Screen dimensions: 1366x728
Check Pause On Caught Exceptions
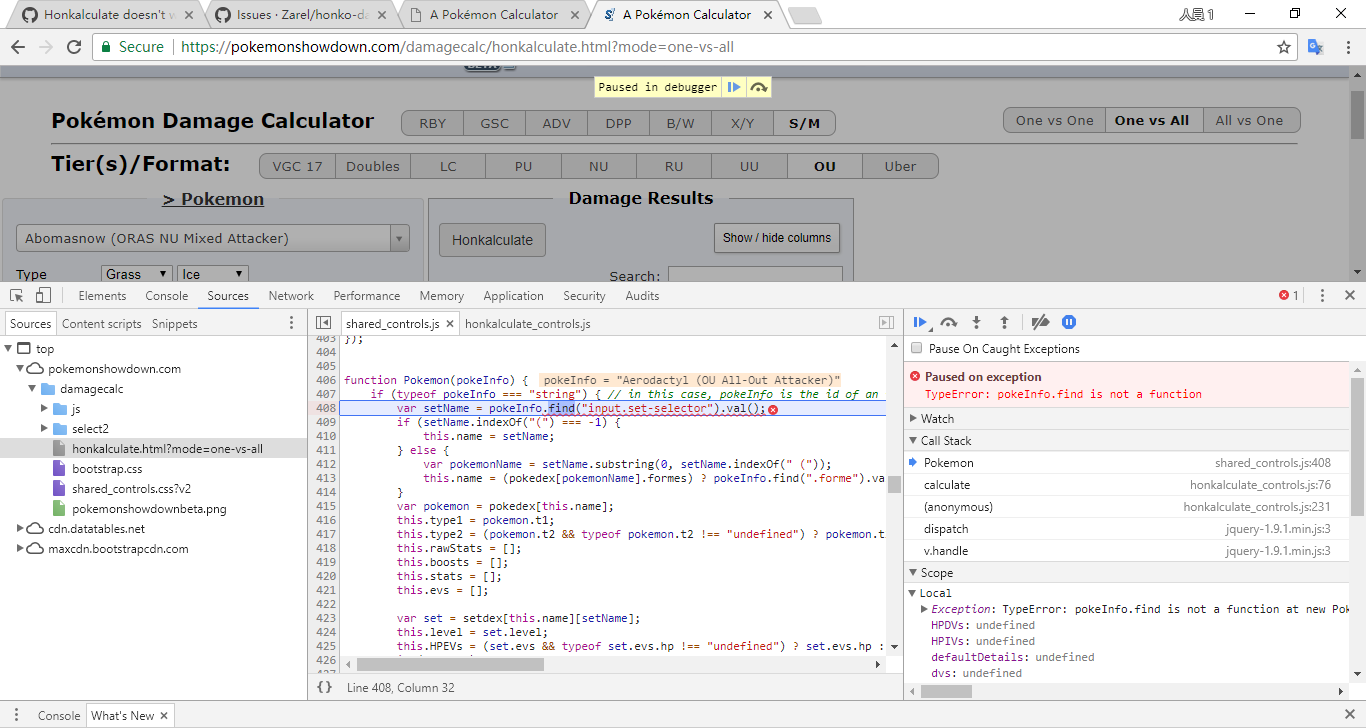[x=917, y=349]
